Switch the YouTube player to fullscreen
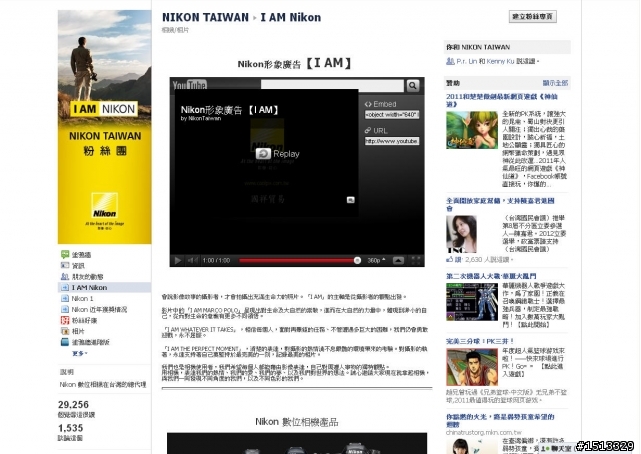 tap(415, 260)
